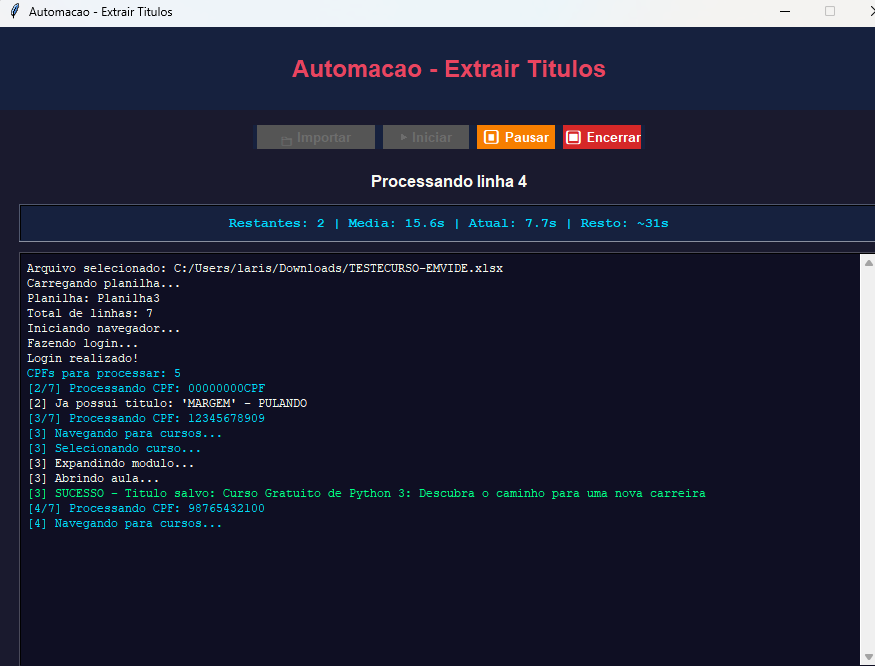Click the '[4/7] Processando CPF: 98765432100' line
This screenshot has height=666, width=875.
(x=146, y=509)
